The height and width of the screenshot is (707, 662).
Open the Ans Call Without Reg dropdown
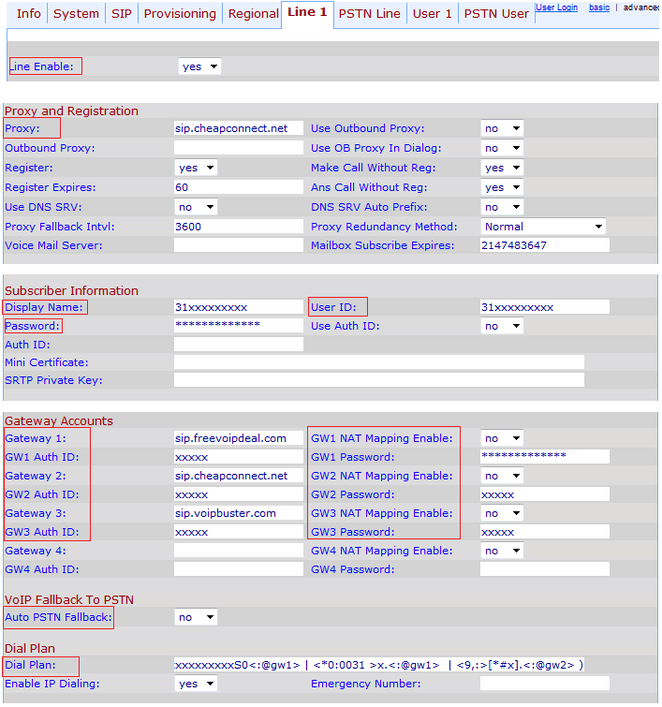click(502, 187)
